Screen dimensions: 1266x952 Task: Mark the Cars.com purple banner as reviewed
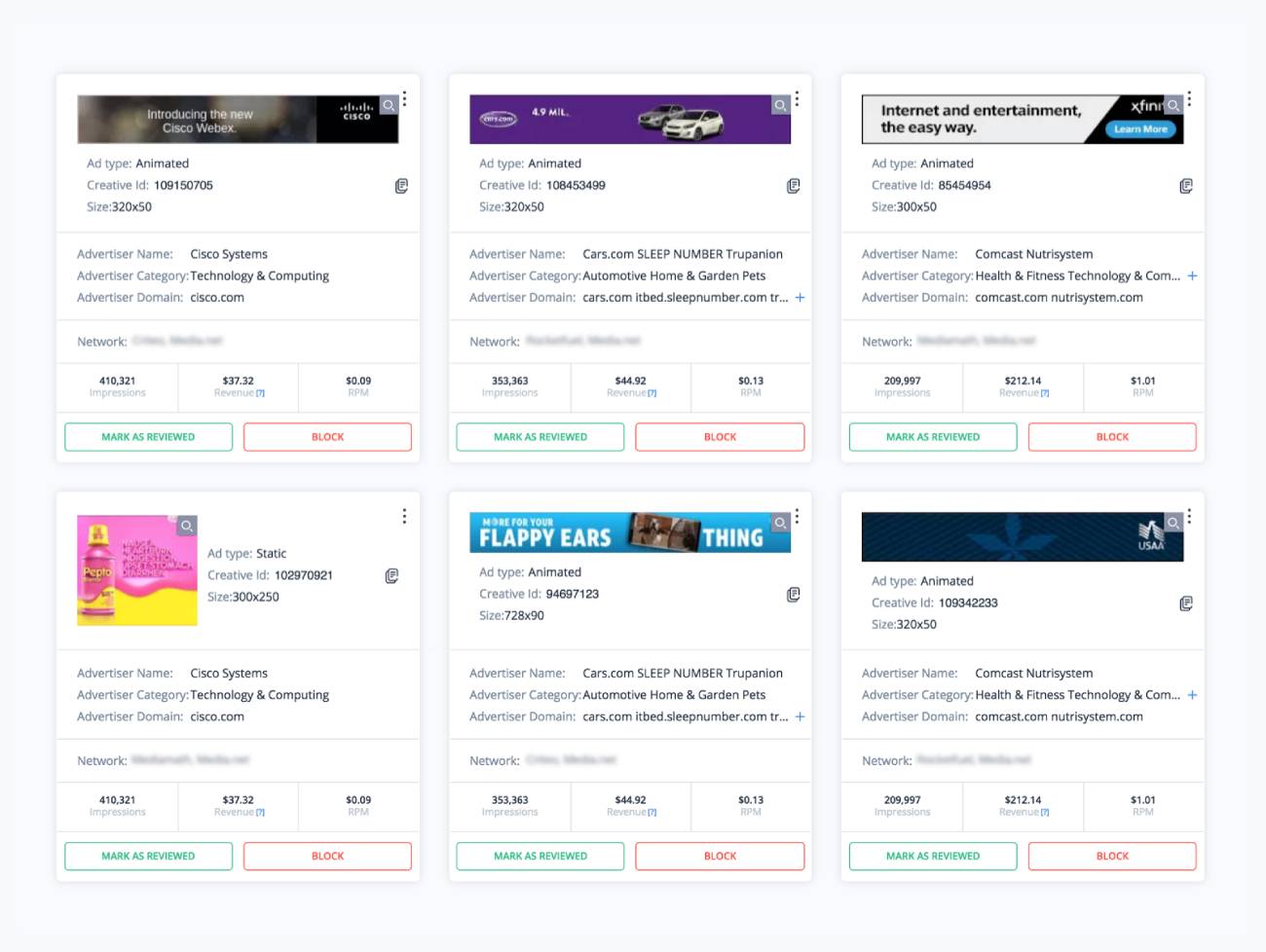click(x=540, y=437)
